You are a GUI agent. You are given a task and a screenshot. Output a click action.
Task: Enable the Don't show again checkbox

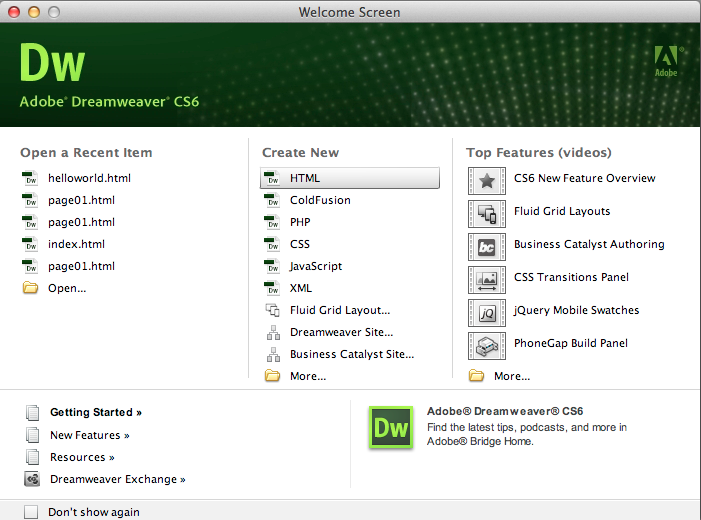(31, 512)
